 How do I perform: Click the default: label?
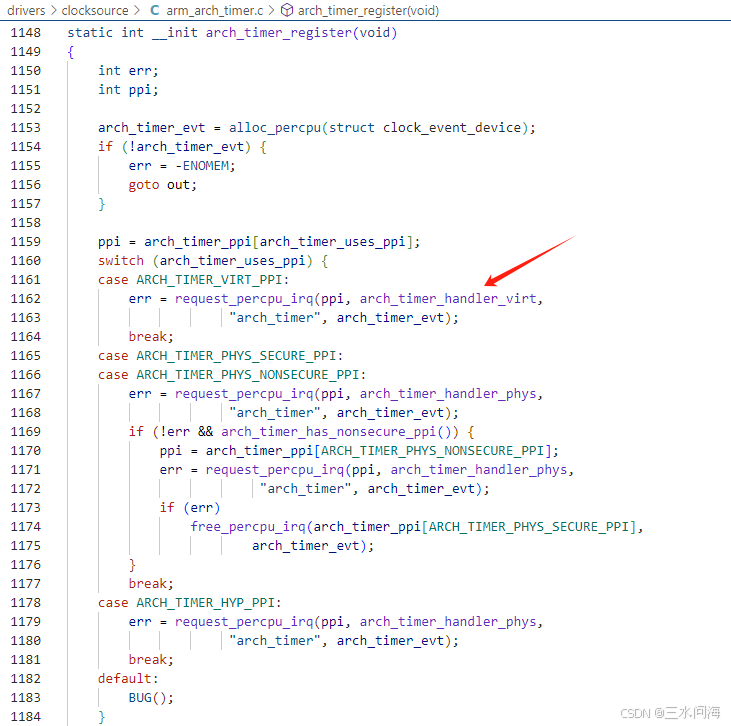pyautogui.click(x=128, y=679)
